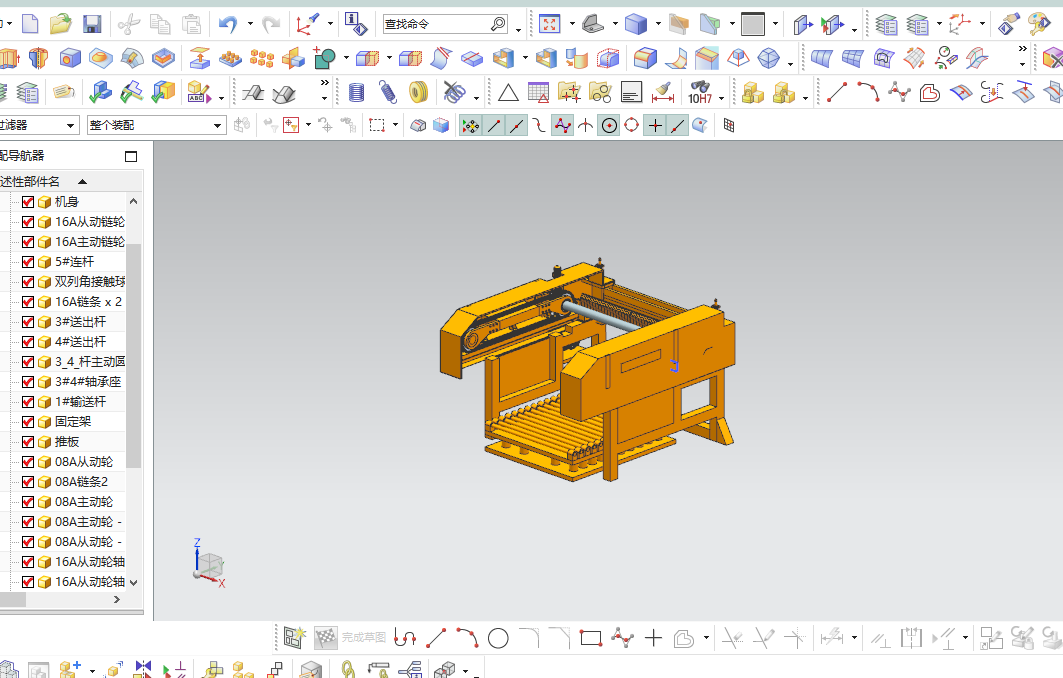Click the yellow disc spring icon
The height and width of the screenshot is (678, 1063).
(x=419, y=92)
